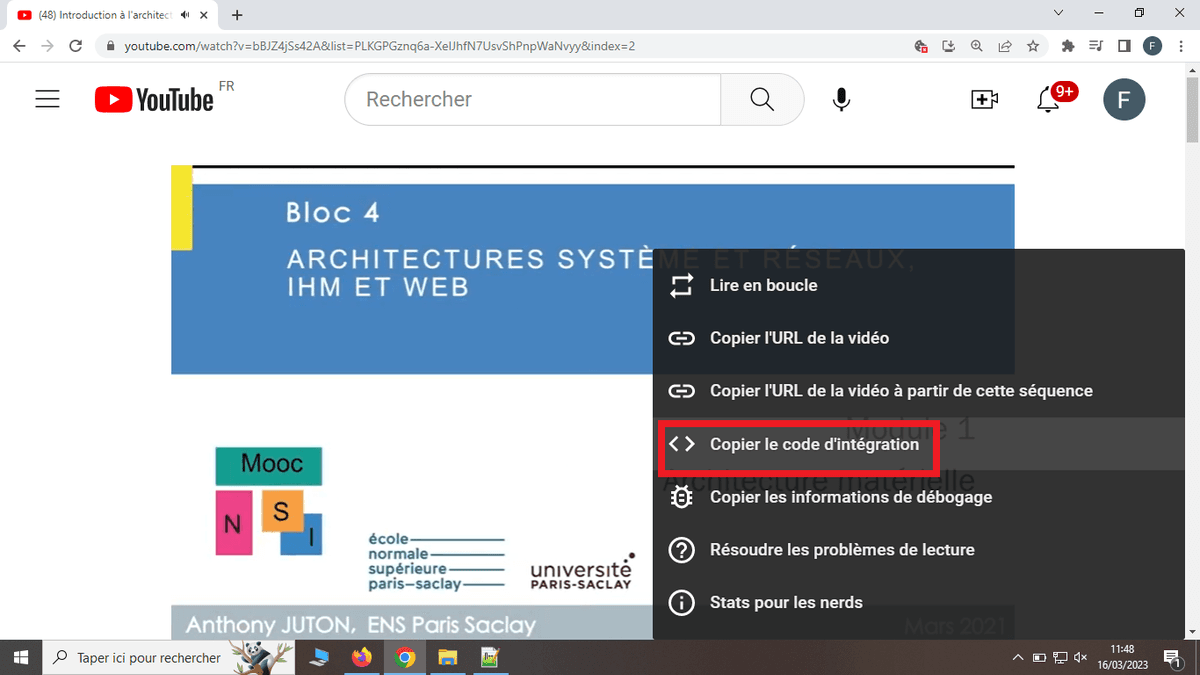Click the Create video upload icon
1200x675 pixels.
pos(984,99)
